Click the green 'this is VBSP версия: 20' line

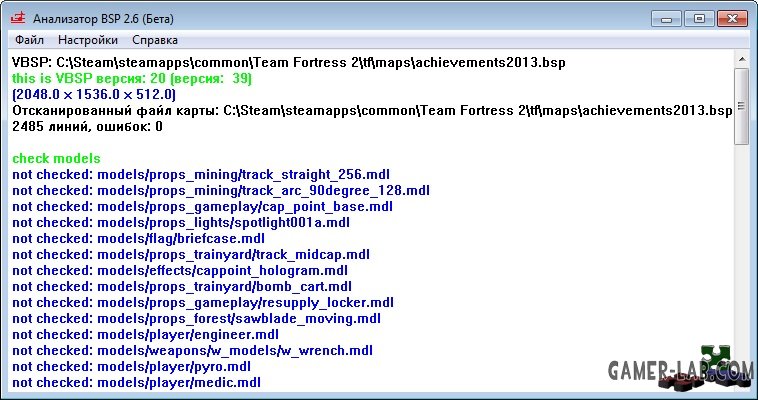[132, 78]
